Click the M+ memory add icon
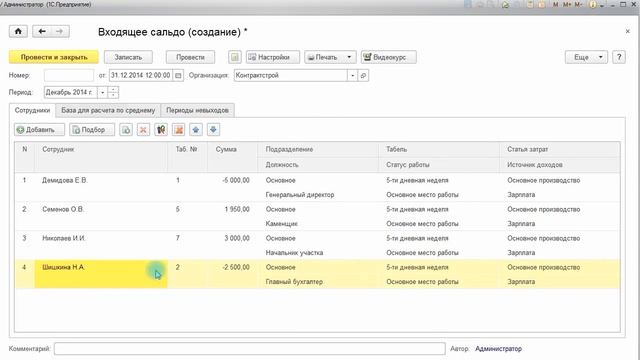The width and height of the screenshot is (640, 360). tap(567, 4)
